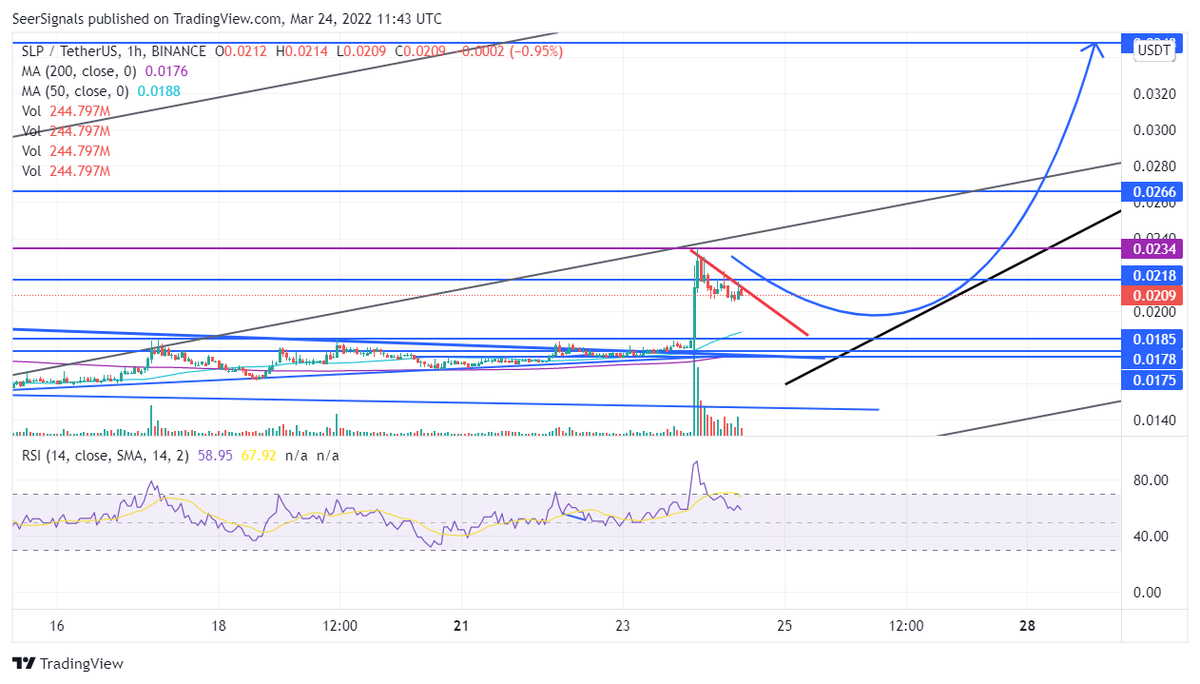
Task: Click the 0.0175 price level label
Action: pos(1155,379)
